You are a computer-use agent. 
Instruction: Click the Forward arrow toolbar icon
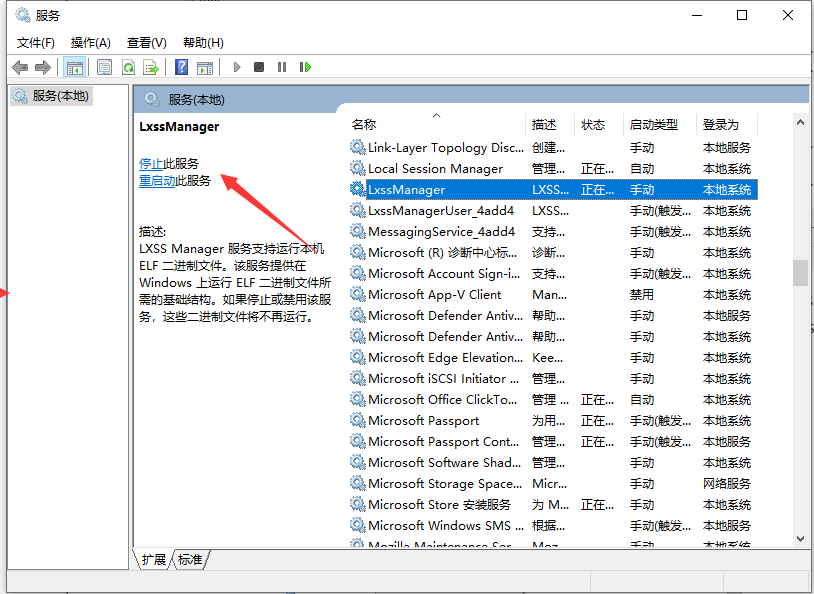point(43,67)
